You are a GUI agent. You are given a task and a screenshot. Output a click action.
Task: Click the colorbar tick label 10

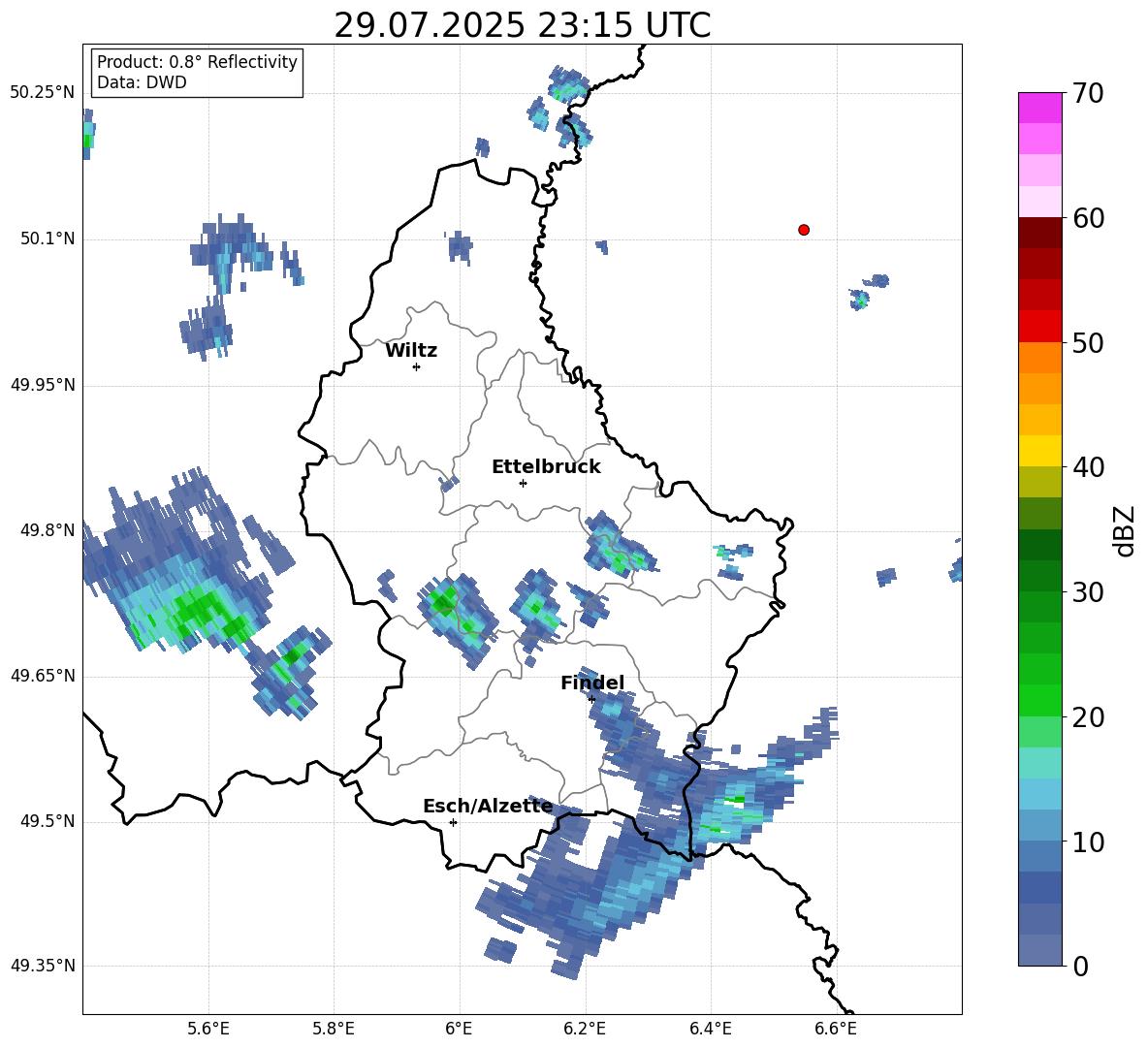1087,842
